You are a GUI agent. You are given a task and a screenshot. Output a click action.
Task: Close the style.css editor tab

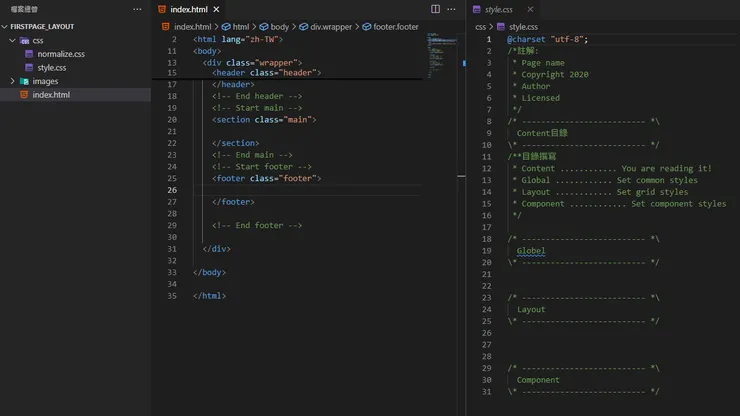pos(532,9)
